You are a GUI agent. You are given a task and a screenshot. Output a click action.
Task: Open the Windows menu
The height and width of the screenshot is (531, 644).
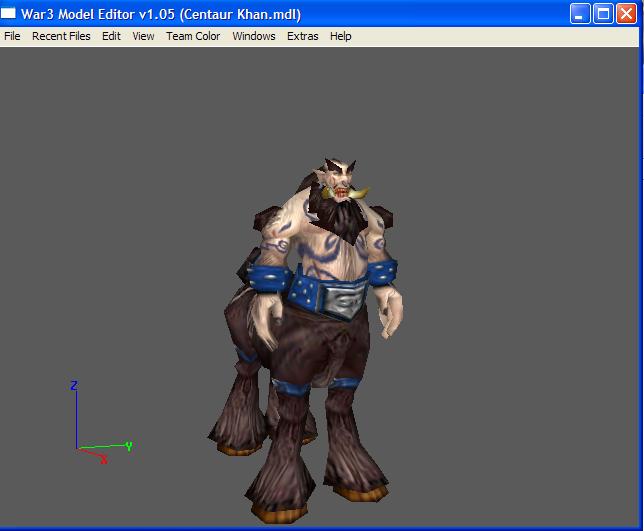[x=254, y=36]
